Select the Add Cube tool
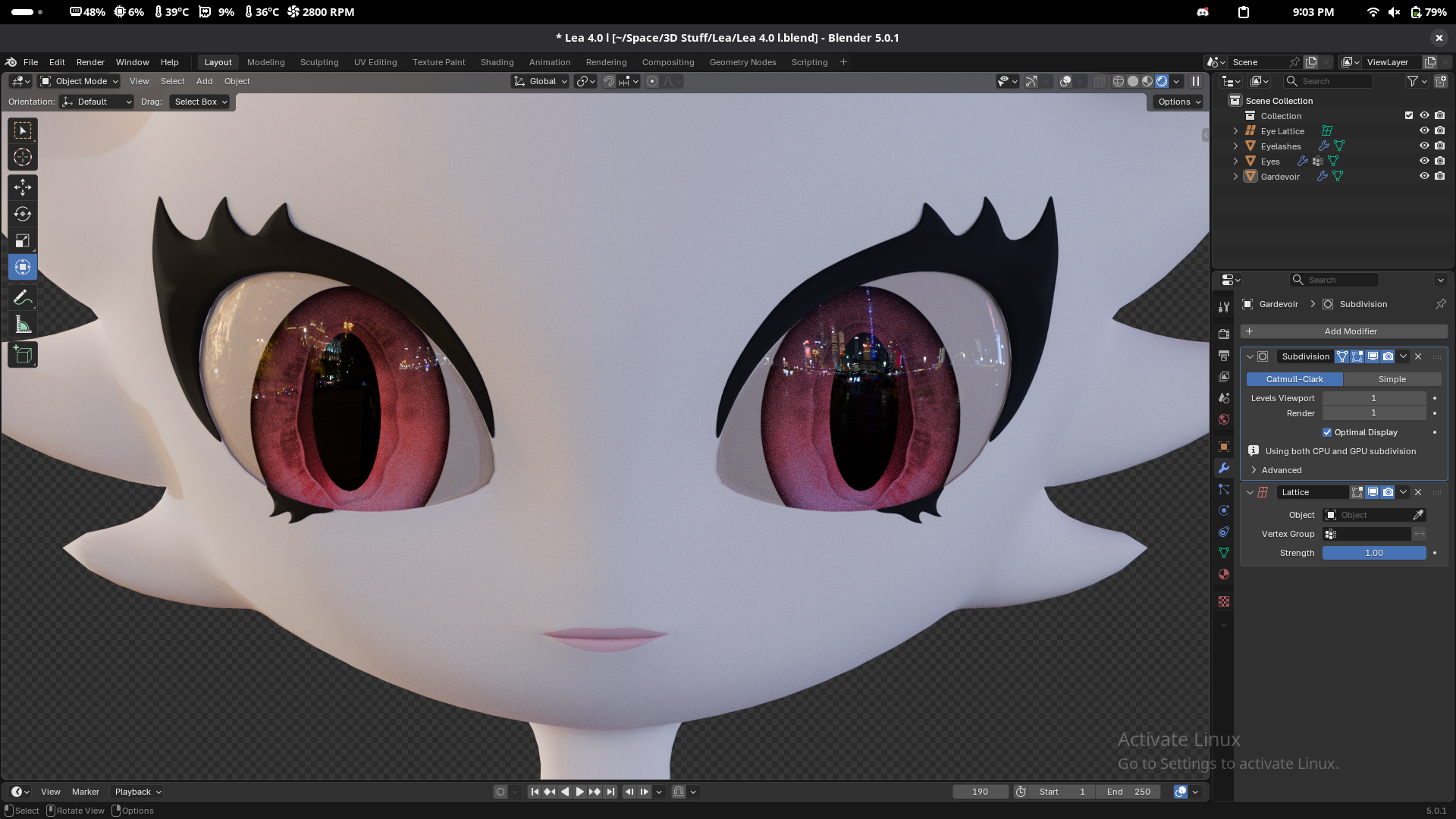The width and height of the screenshot is (1456, 819). coord(23,355)
